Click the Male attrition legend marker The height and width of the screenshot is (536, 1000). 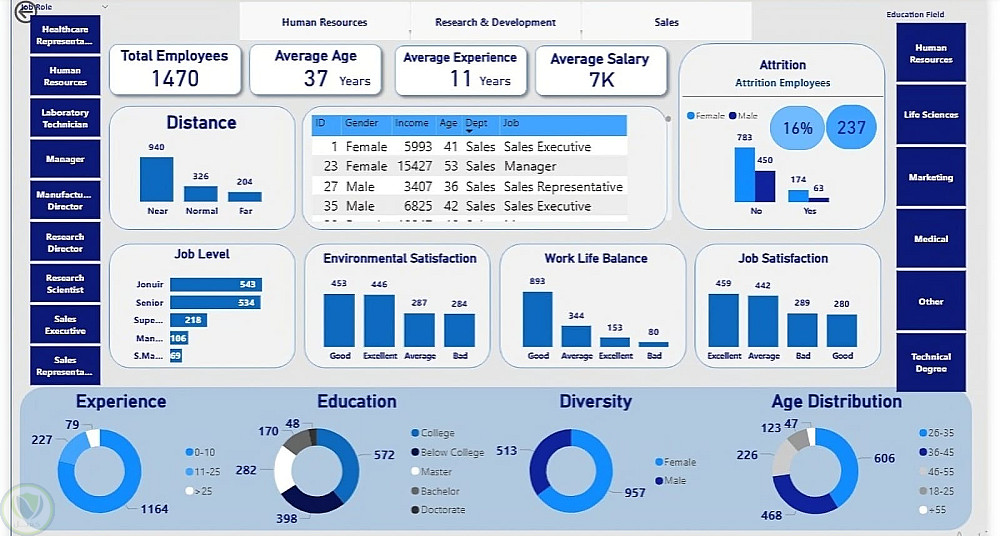(x=733, y=116)
